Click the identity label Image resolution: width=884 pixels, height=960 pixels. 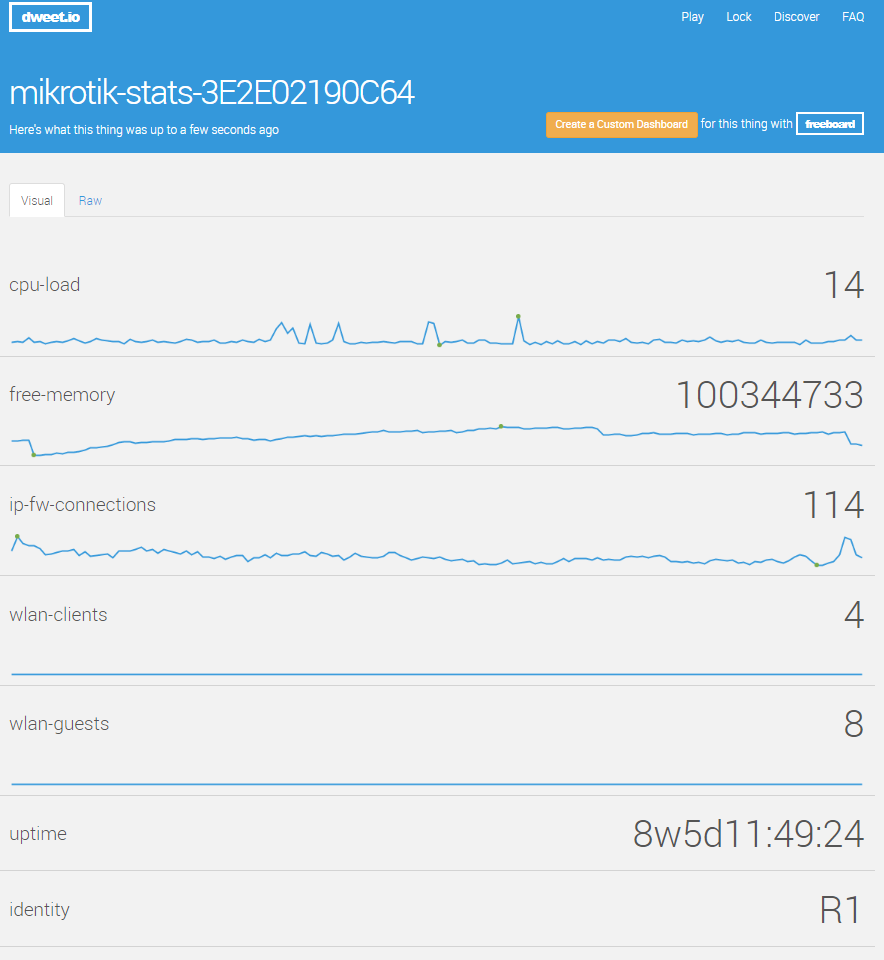(x=39, y=909)
